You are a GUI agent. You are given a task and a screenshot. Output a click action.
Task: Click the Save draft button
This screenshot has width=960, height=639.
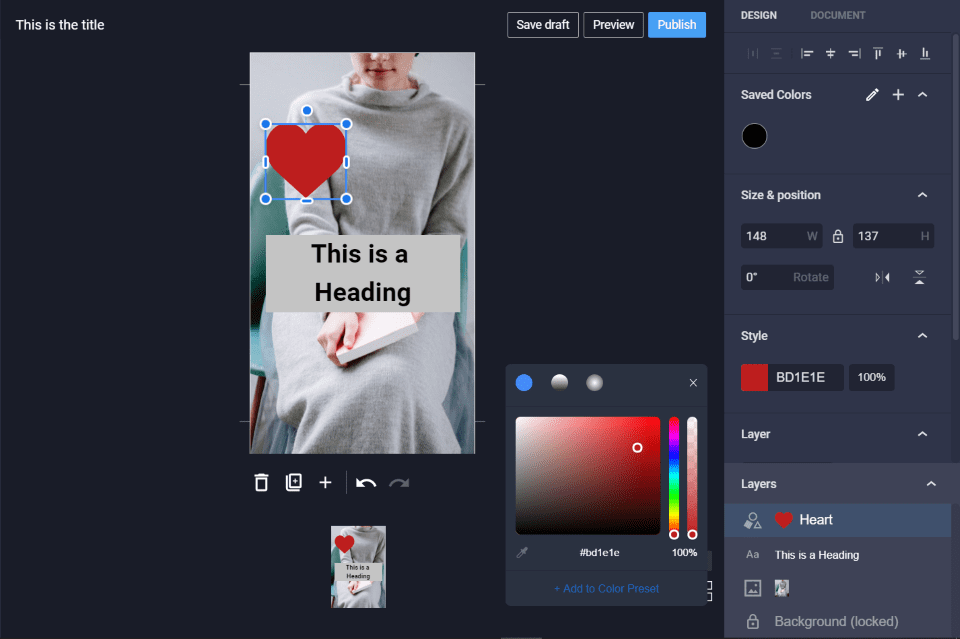coord(543,25)
